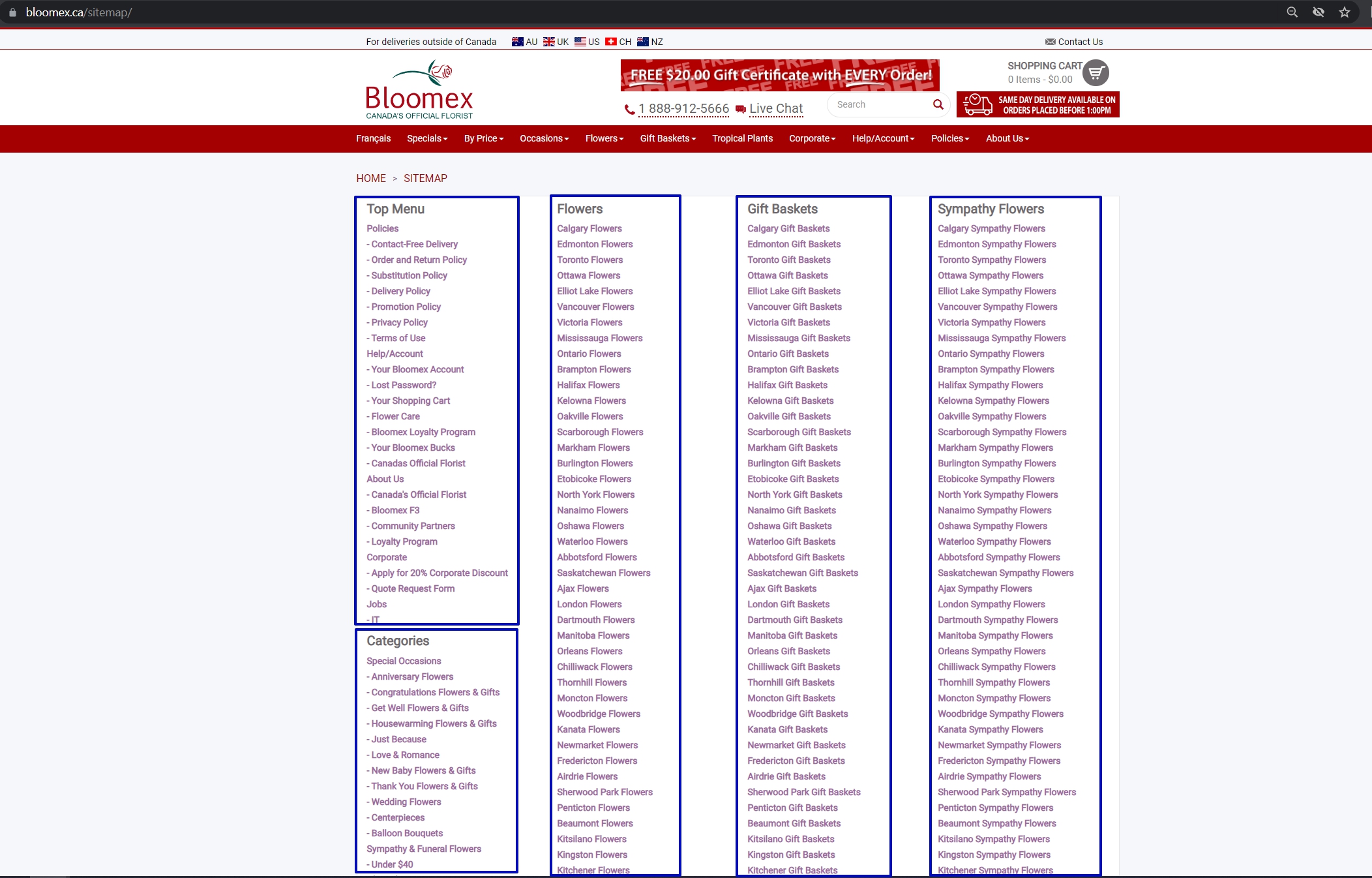Open Substitution Policy link
The height and width of the screenshot is (878, 1372).
[x=410, y=275]
